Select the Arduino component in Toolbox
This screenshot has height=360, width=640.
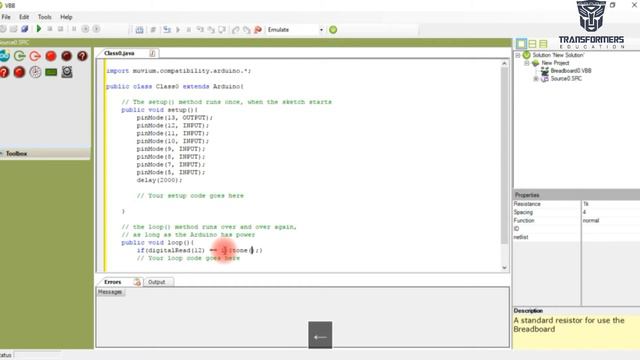coord(4,56)
